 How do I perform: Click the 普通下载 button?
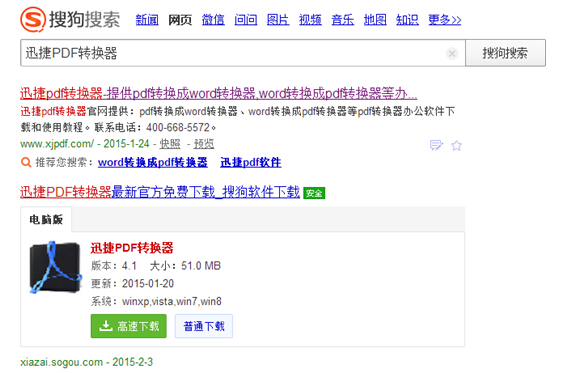click(x=204, y=326)
